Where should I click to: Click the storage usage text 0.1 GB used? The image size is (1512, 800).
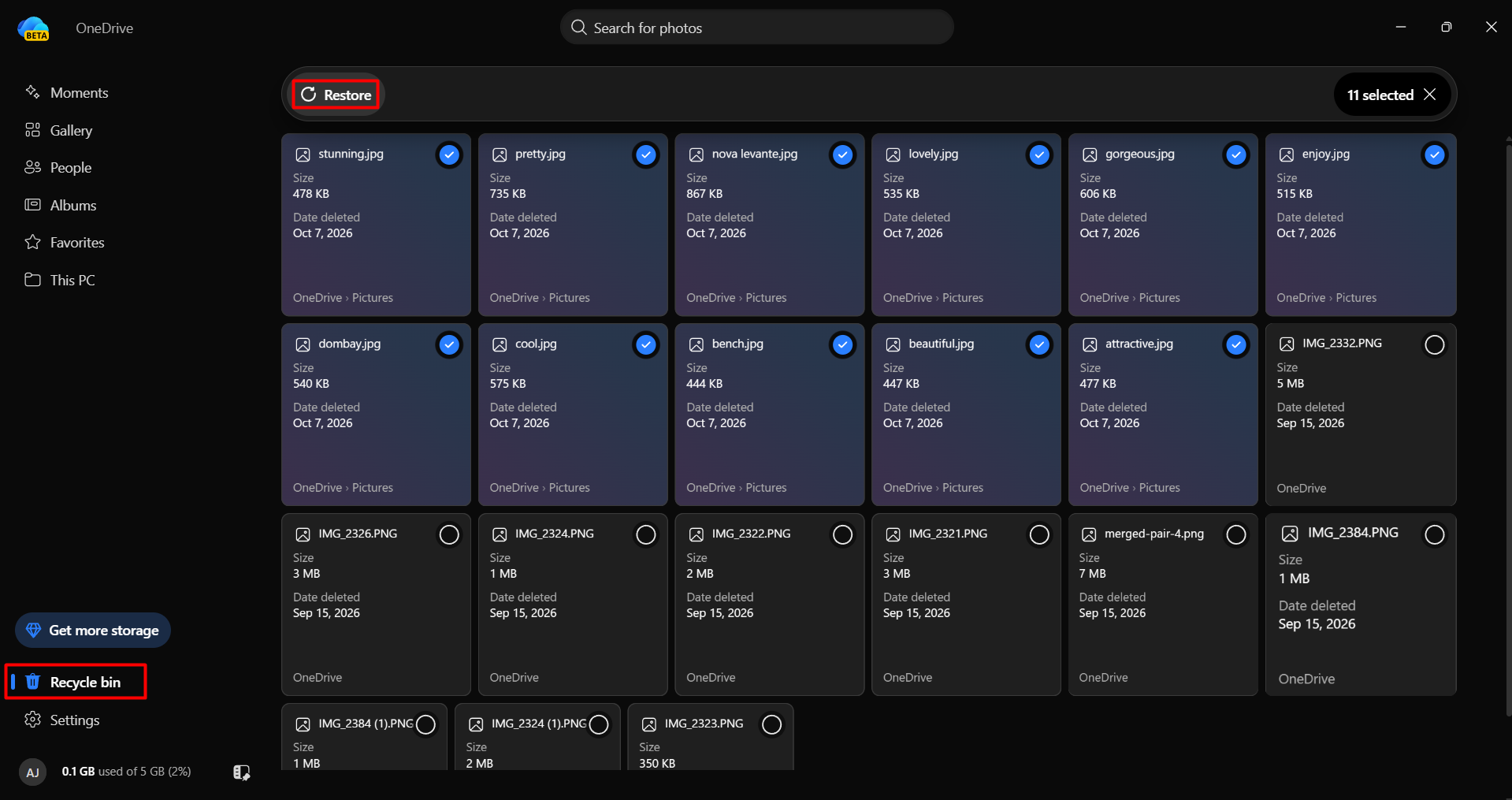[x=126, y=772]
